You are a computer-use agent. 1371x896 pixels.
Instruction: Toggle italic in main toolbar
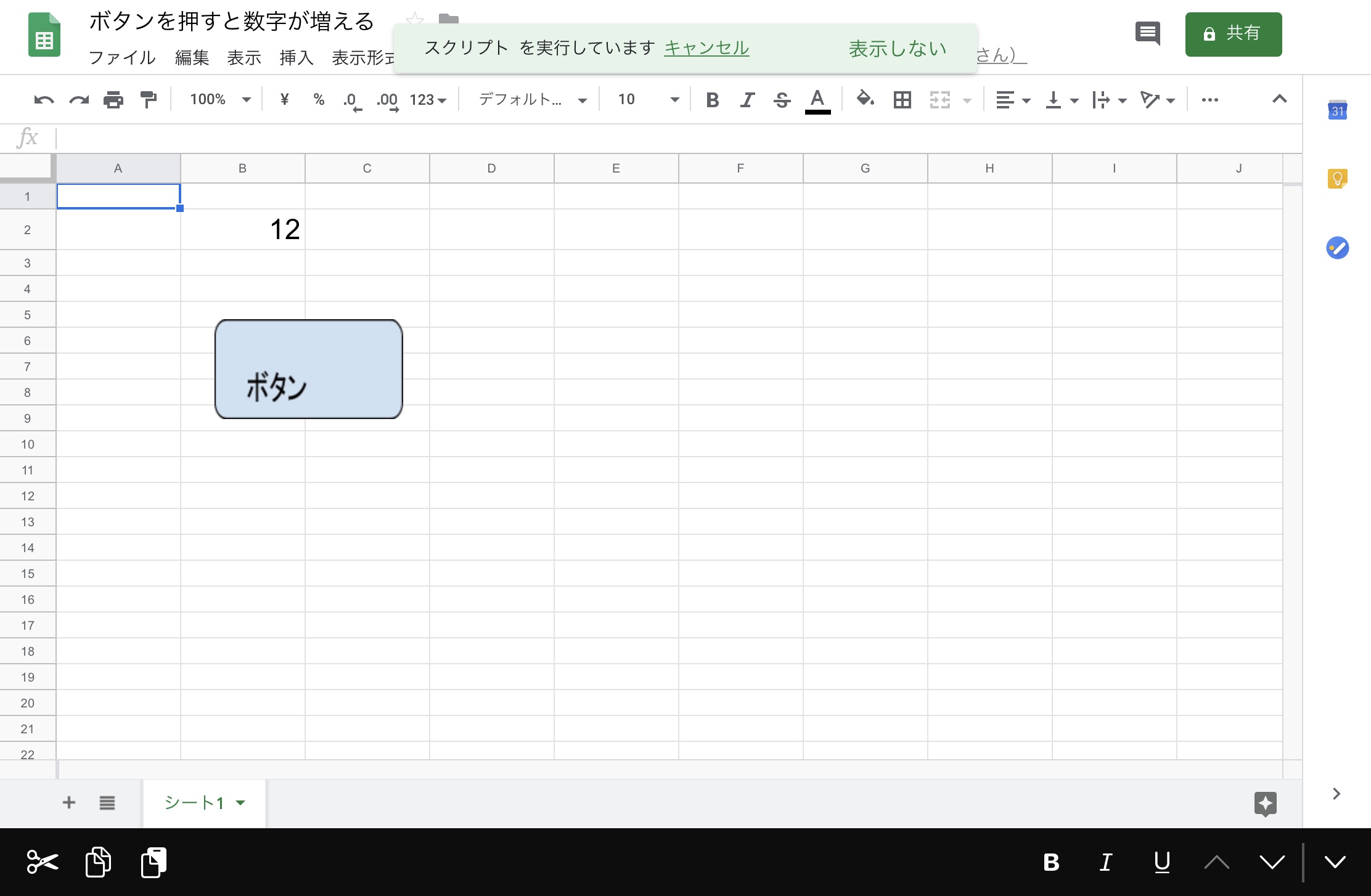coord(747,100)
